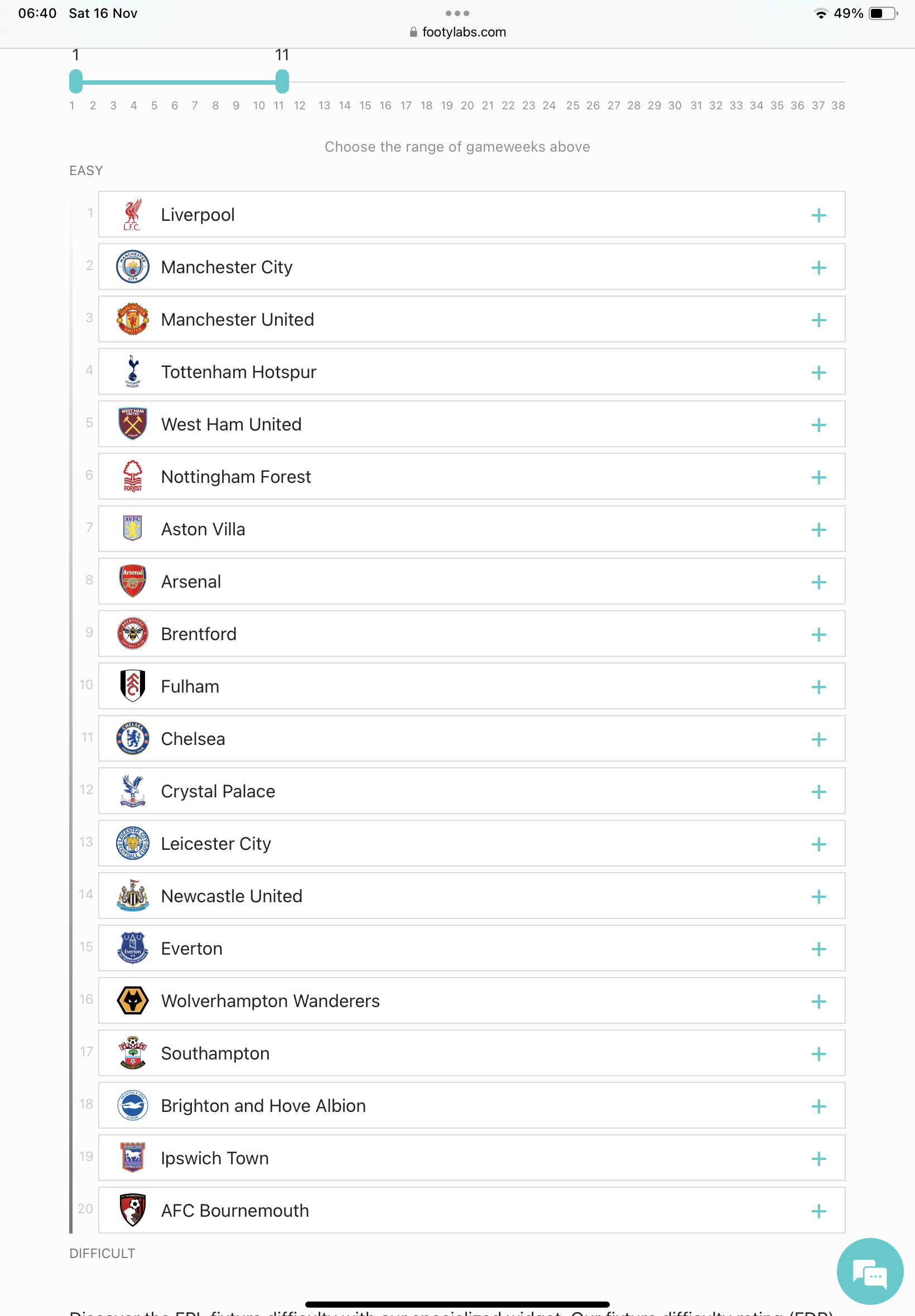This screenshot has width=915, height=1316.
Task: Expand Manchester United fixtures with plus
Action: tap(818, 320)
